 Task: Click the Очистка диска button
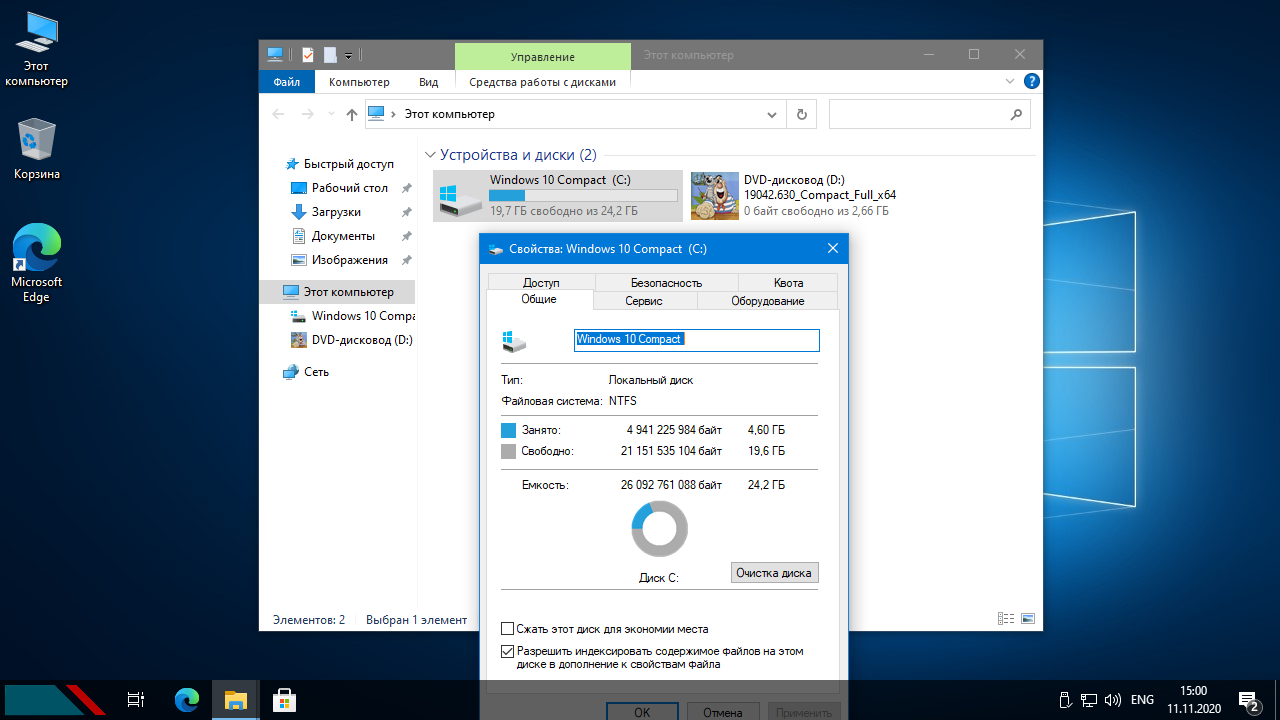(774, 573)
